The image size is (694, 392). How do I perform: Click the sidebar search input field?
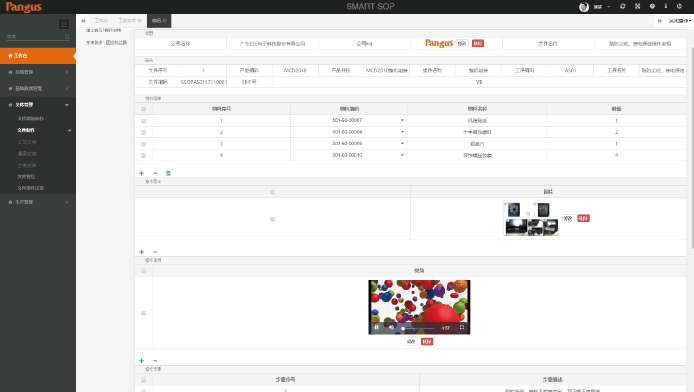coord(35,37)
